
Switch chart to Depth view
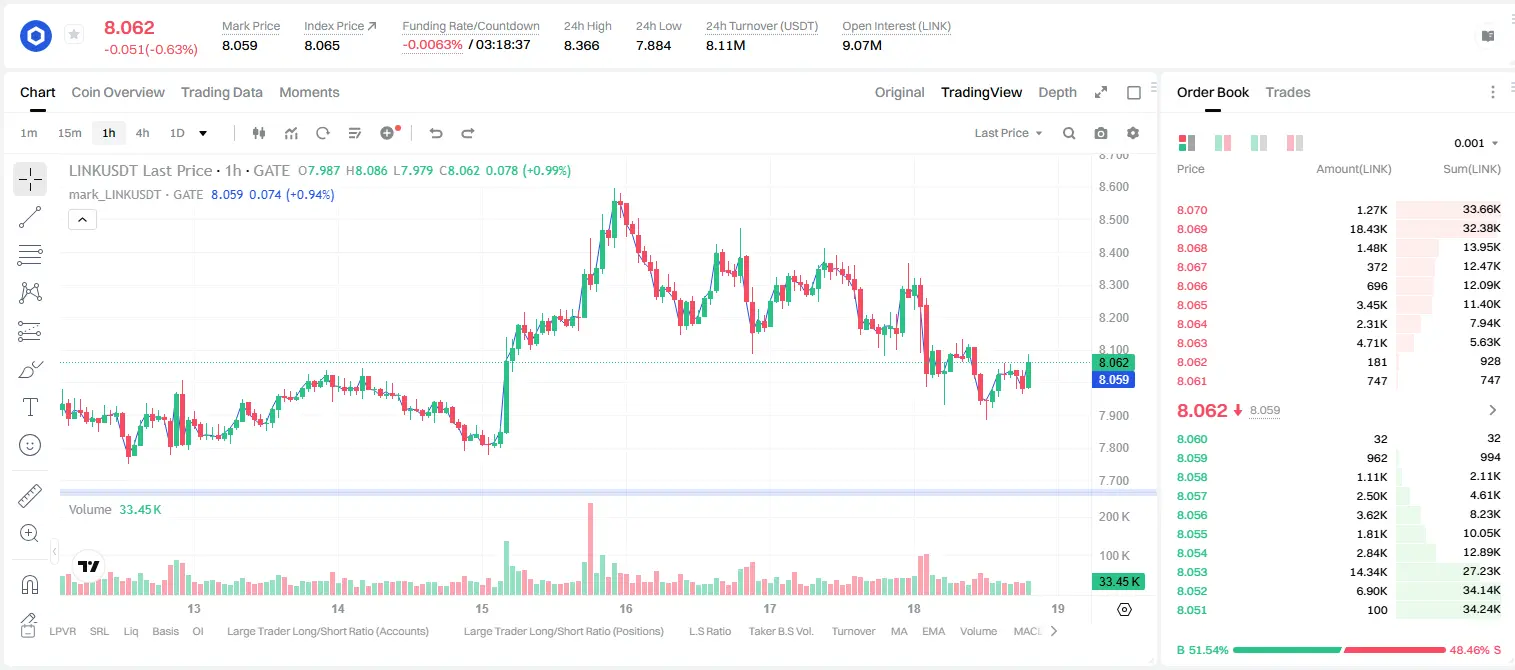pos(1057,92)
